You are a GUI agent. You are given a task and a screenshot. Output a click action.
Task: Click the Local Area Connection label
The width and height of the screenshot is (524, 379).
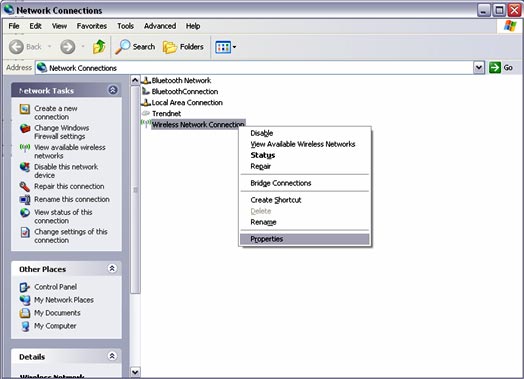187,103
